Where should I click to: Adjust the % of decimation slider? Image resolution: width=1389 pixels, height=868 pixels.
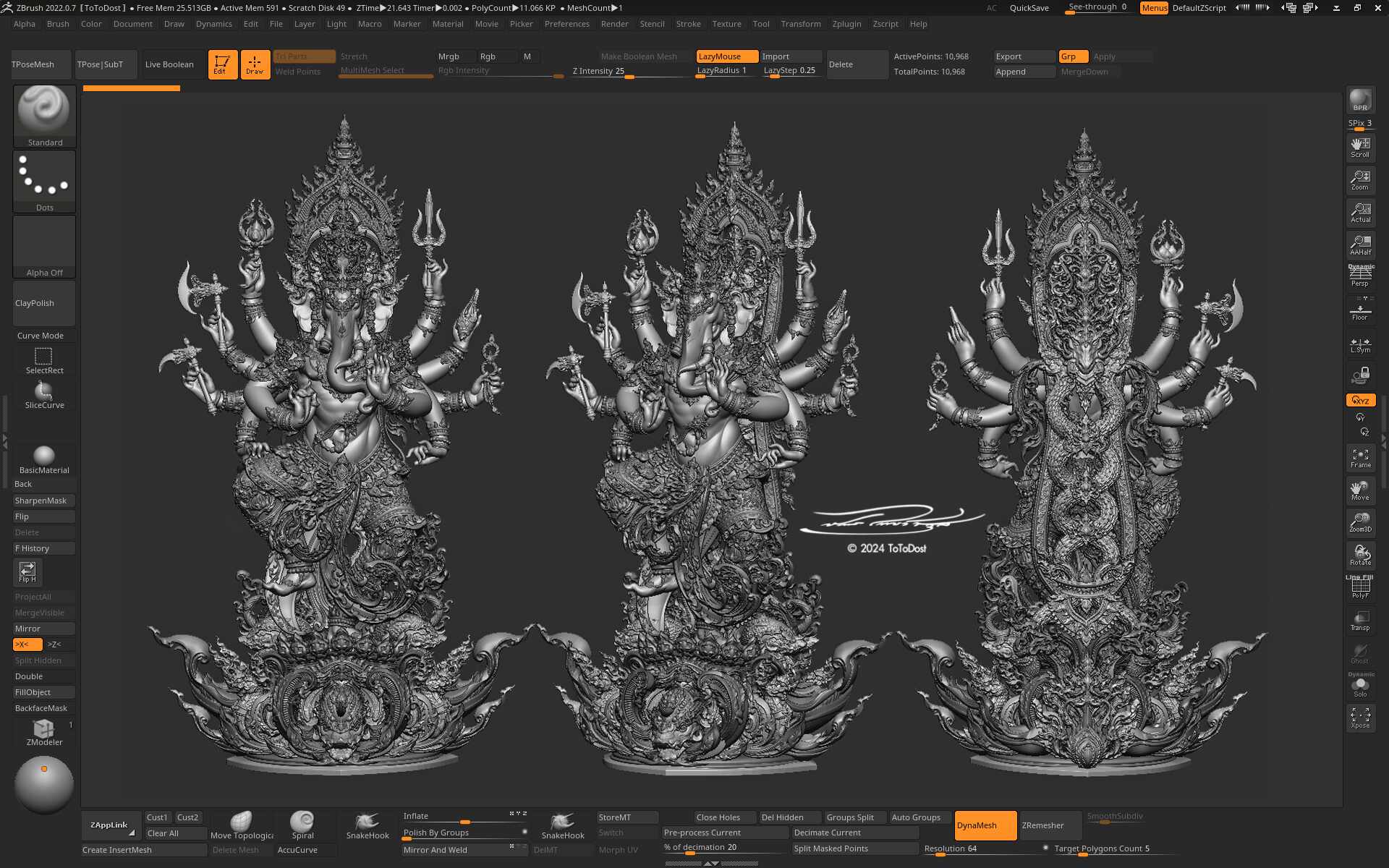pos(724,848)
